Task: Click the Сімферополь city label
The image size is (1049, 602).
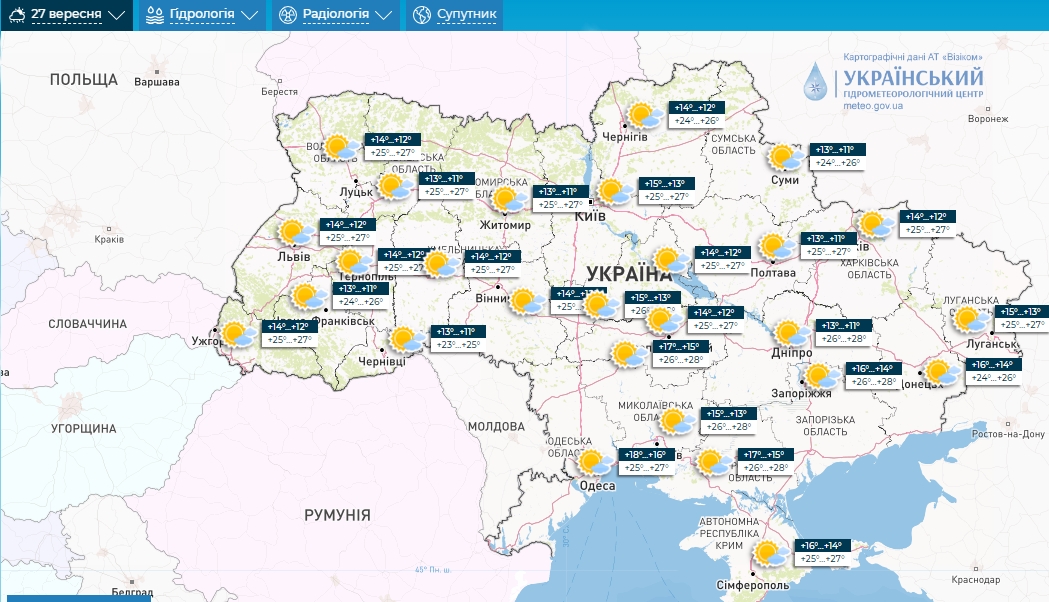Action: 753,585
